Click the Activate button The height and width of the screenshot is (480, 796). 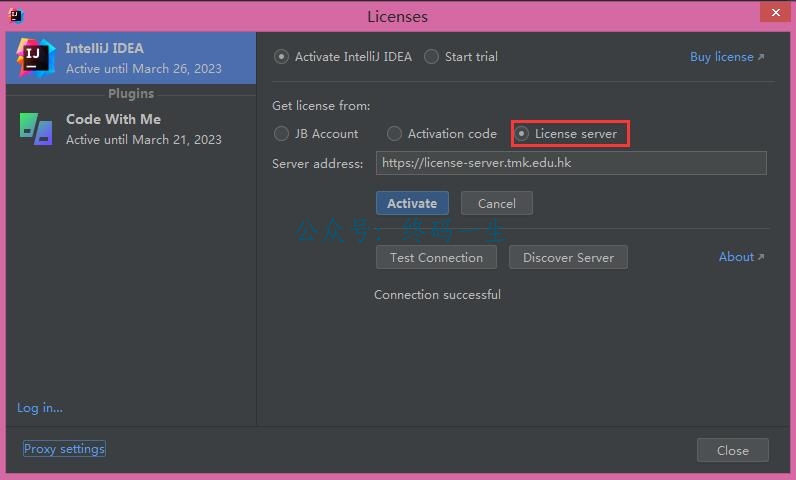pyautogui.click(x=412, y=203)
